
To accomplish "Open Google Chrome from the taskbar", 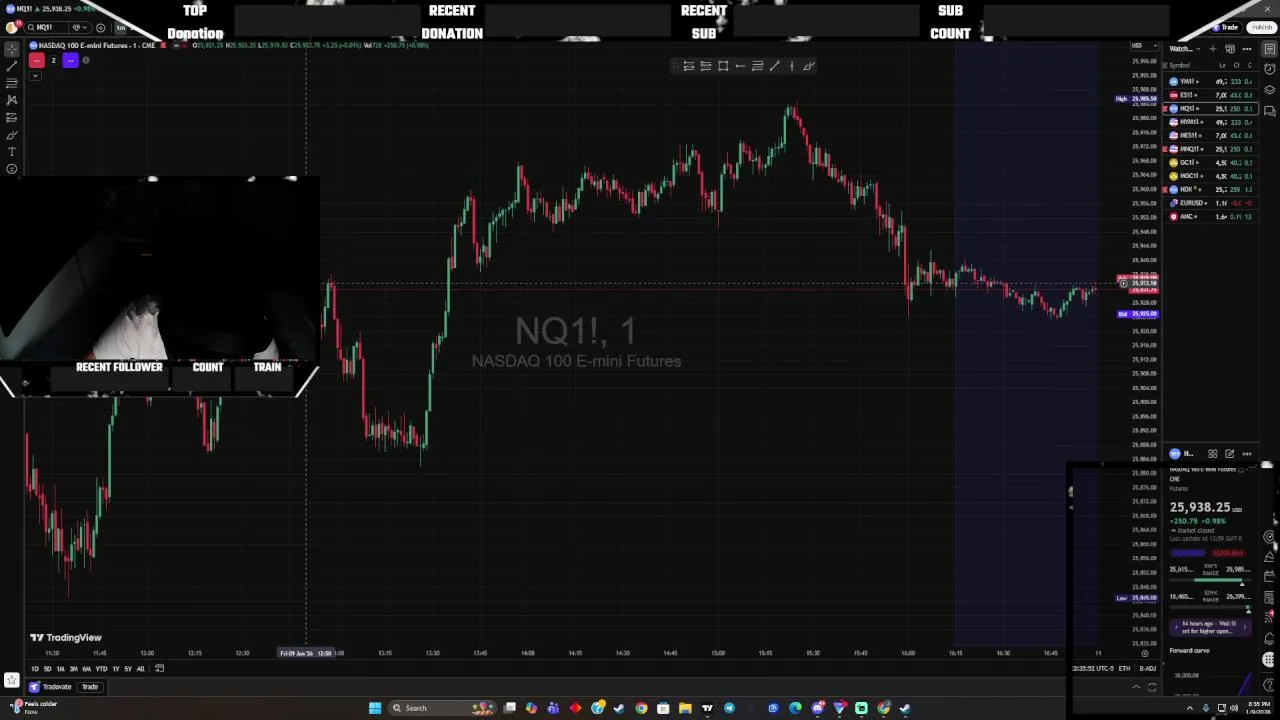I will tap(641, 708).
